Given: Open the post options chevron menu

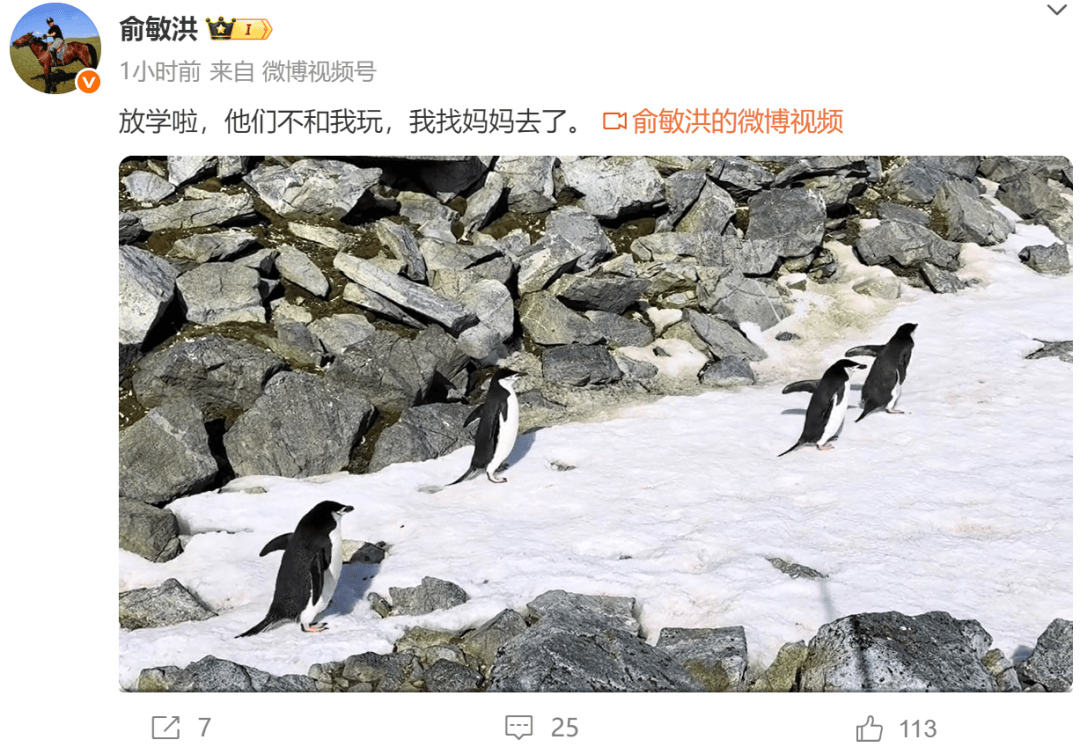Looking at the screenshot, I should coord(1057,10).
